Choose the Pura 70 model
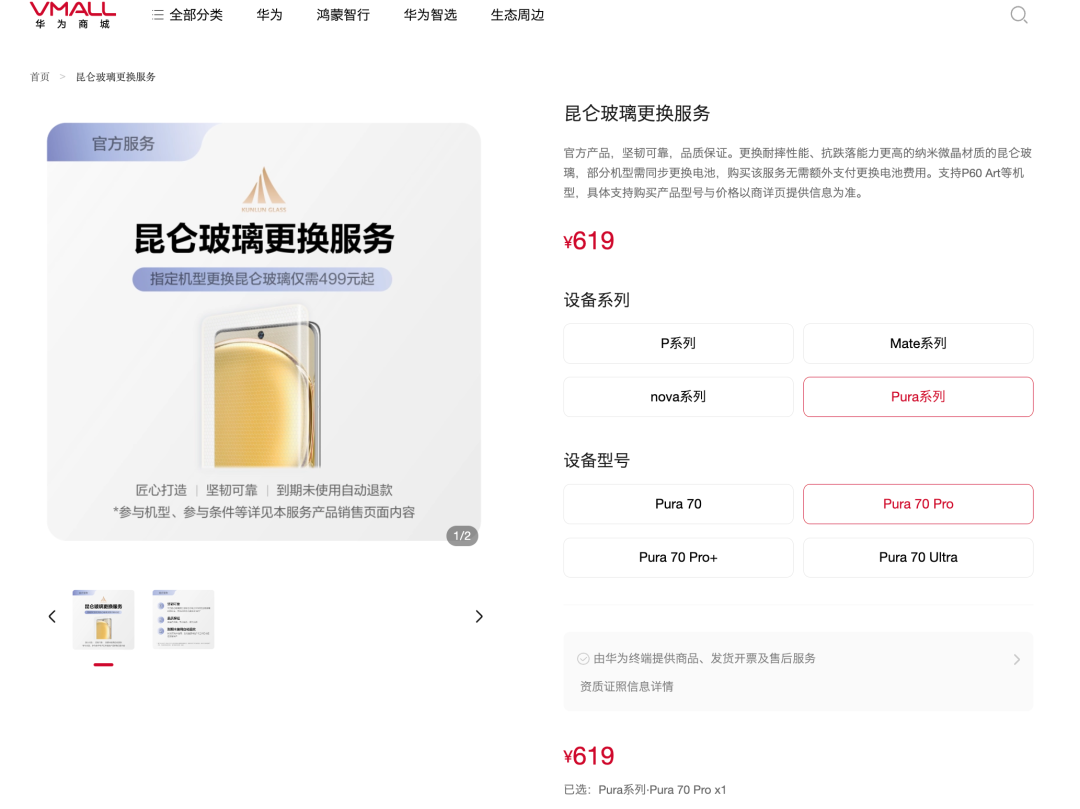1080x809 pixels. coord(678,504)
